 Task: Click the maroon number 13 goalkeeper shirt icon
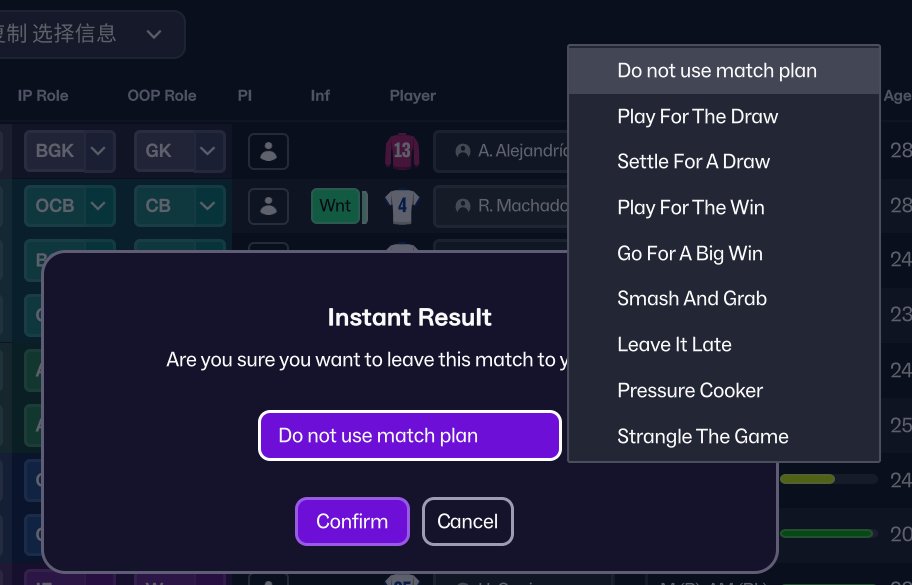tap(399, 151)
